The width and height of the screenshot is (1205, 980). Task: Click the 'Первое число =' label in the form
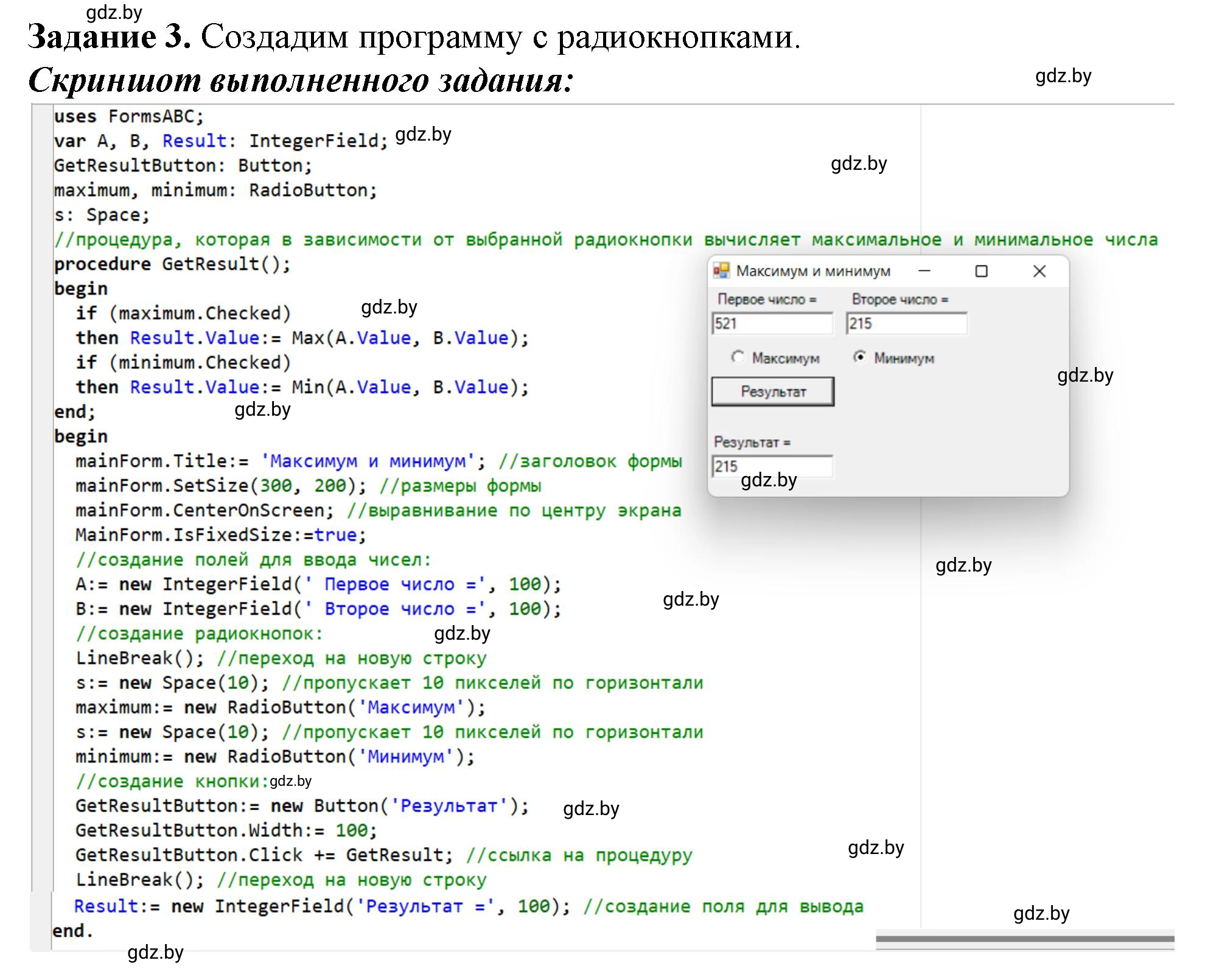click(767, 299)
